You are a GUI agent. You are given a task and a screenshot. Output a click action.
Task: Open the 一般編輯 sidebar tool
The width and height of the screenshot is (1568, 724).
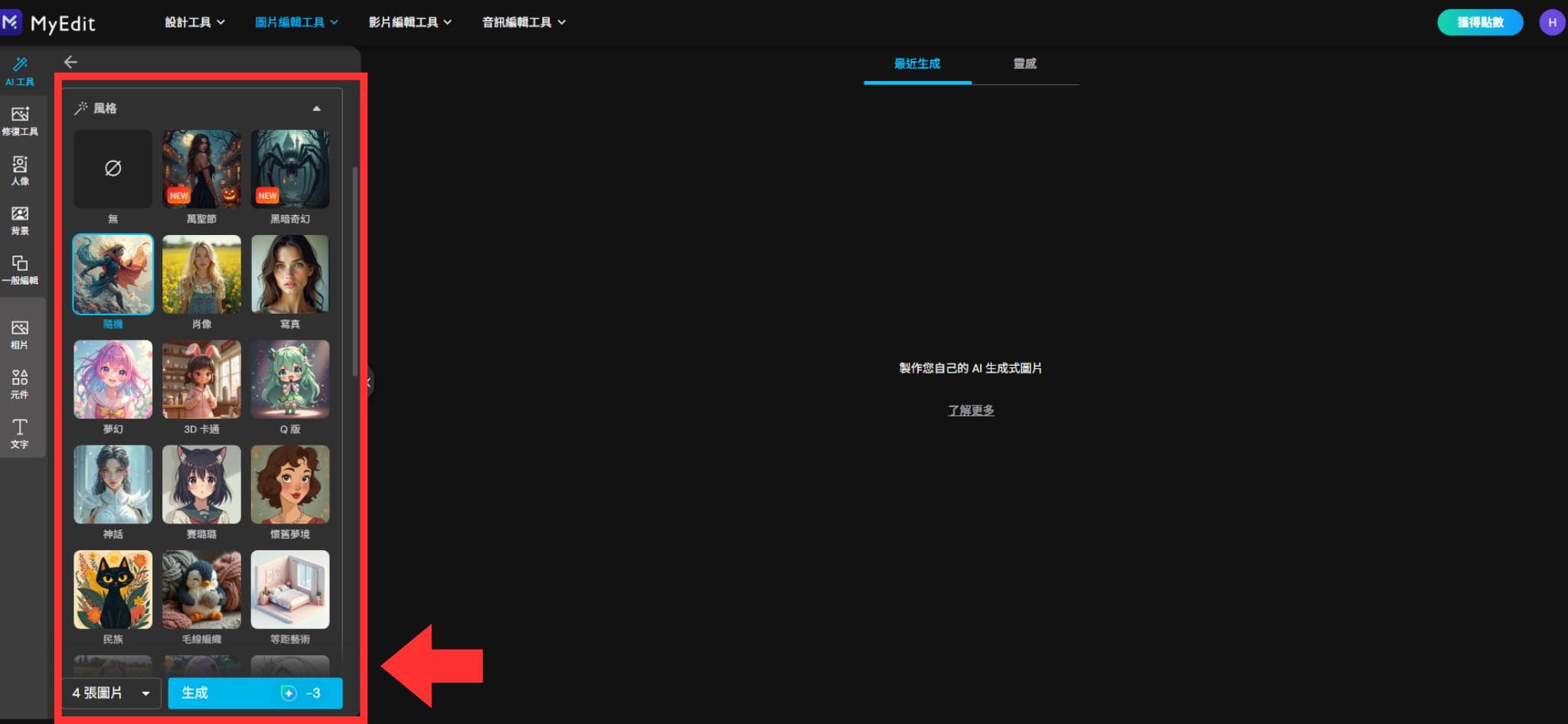coord(20,270)
